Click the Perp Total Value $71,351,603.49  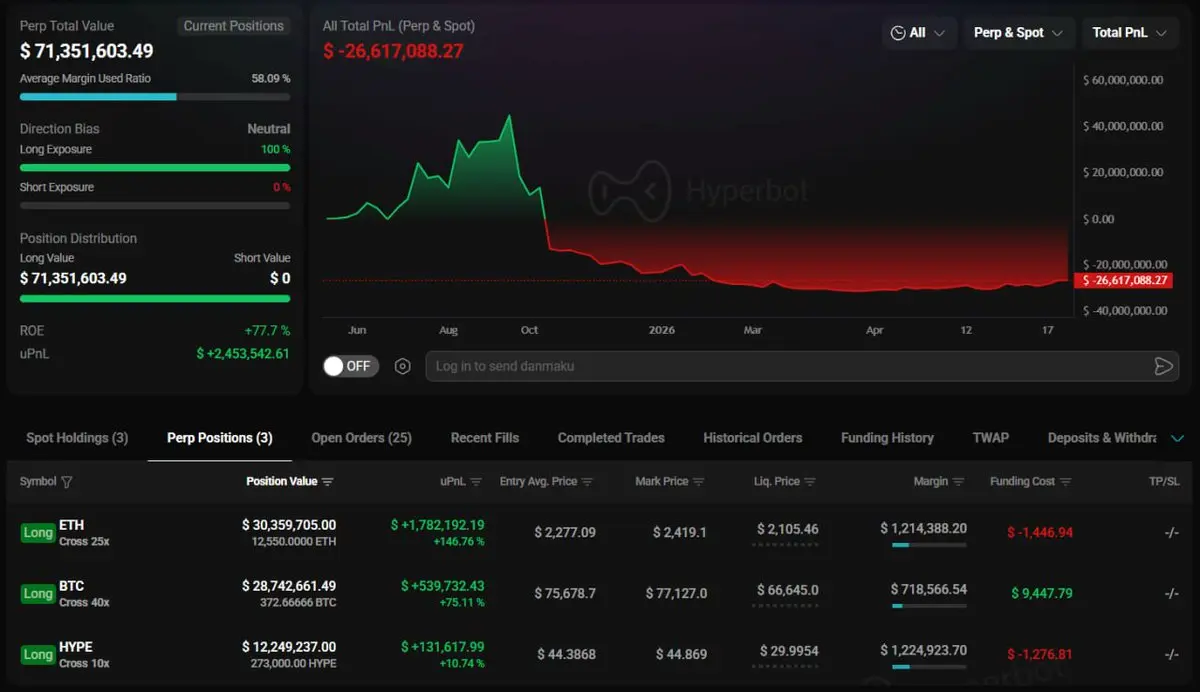coord(87,50)
